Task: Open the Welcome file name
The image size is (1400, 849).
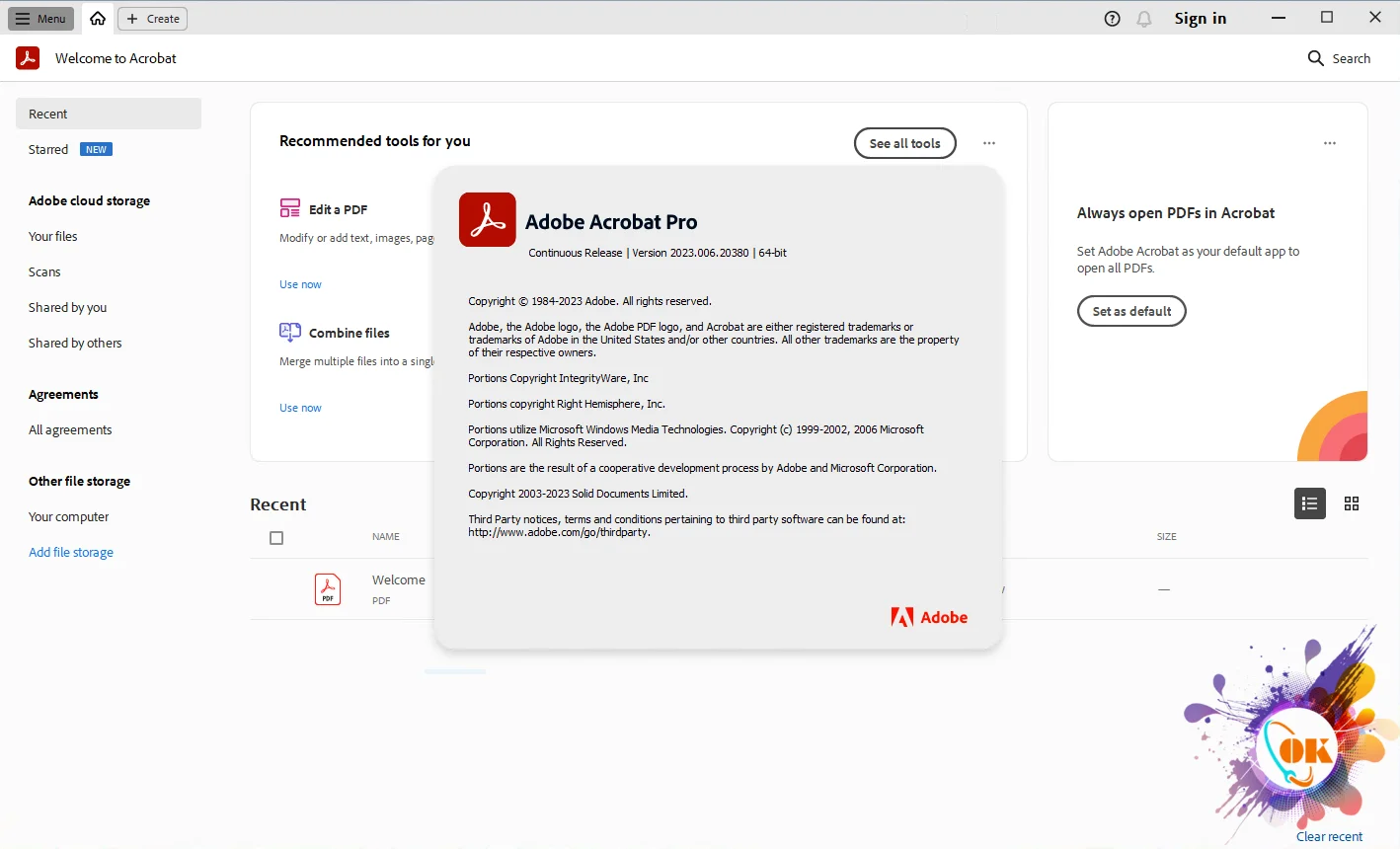Action: point(399,579)
